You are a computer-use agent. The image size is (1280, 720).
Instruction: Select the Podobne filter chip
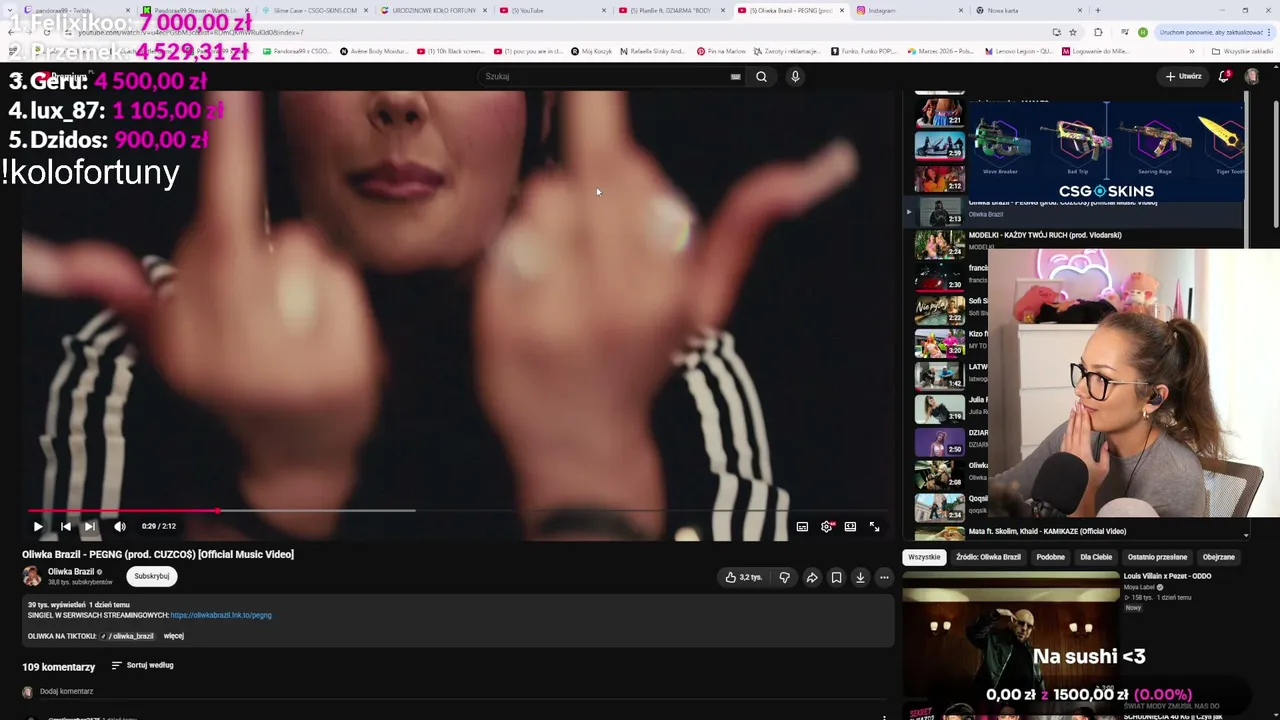(1051, 557)
